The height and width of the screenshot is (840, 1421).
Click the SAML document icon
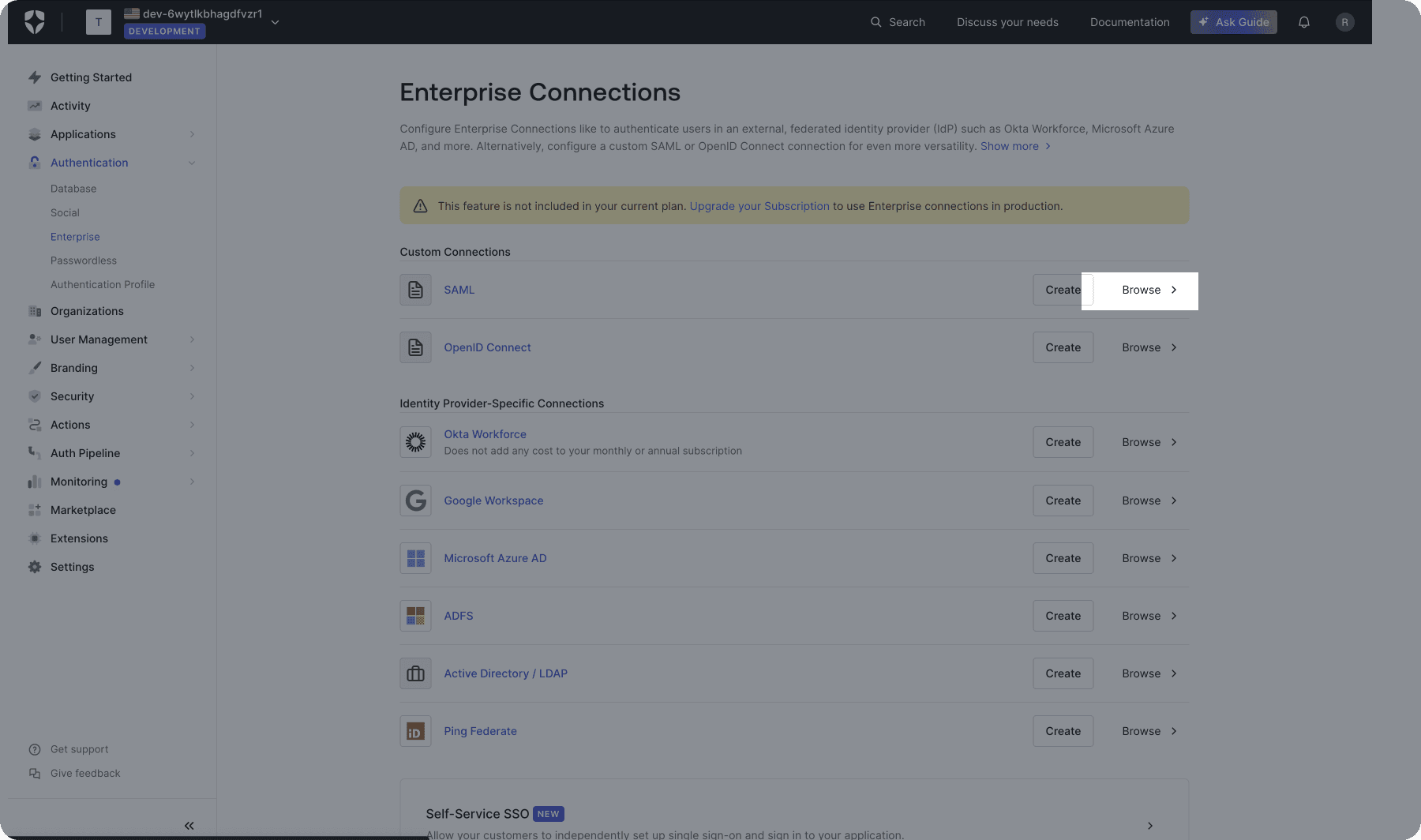point(415,290)
